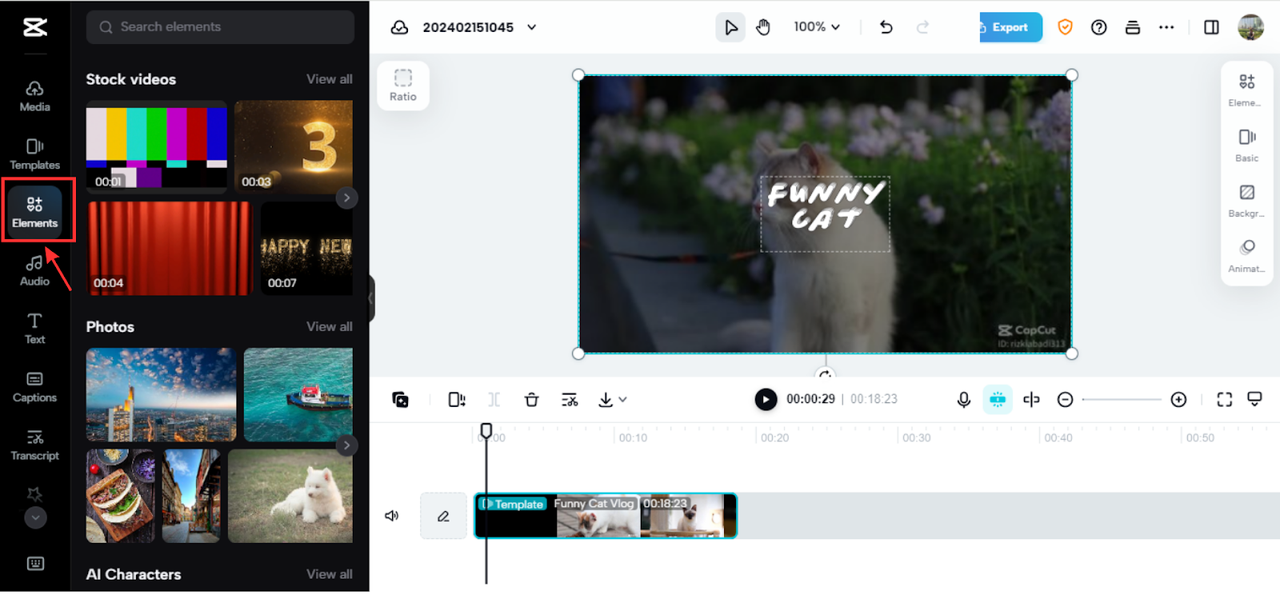The height and width of the screenshot is (595, 1280).
Task: Pick the white dog photo
Action: (x=290, y=496)
